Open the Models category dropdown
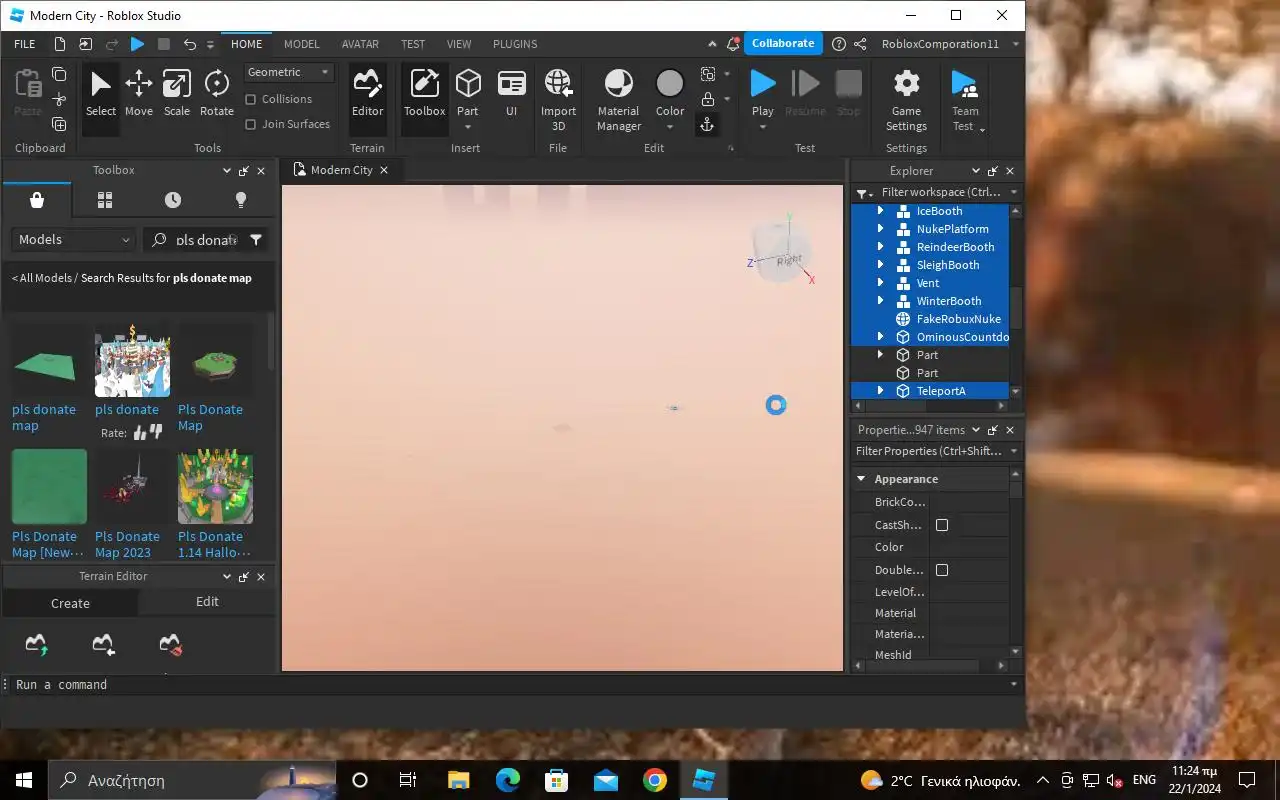Viewport: 1280px width, 800px height. pos(73,239)
